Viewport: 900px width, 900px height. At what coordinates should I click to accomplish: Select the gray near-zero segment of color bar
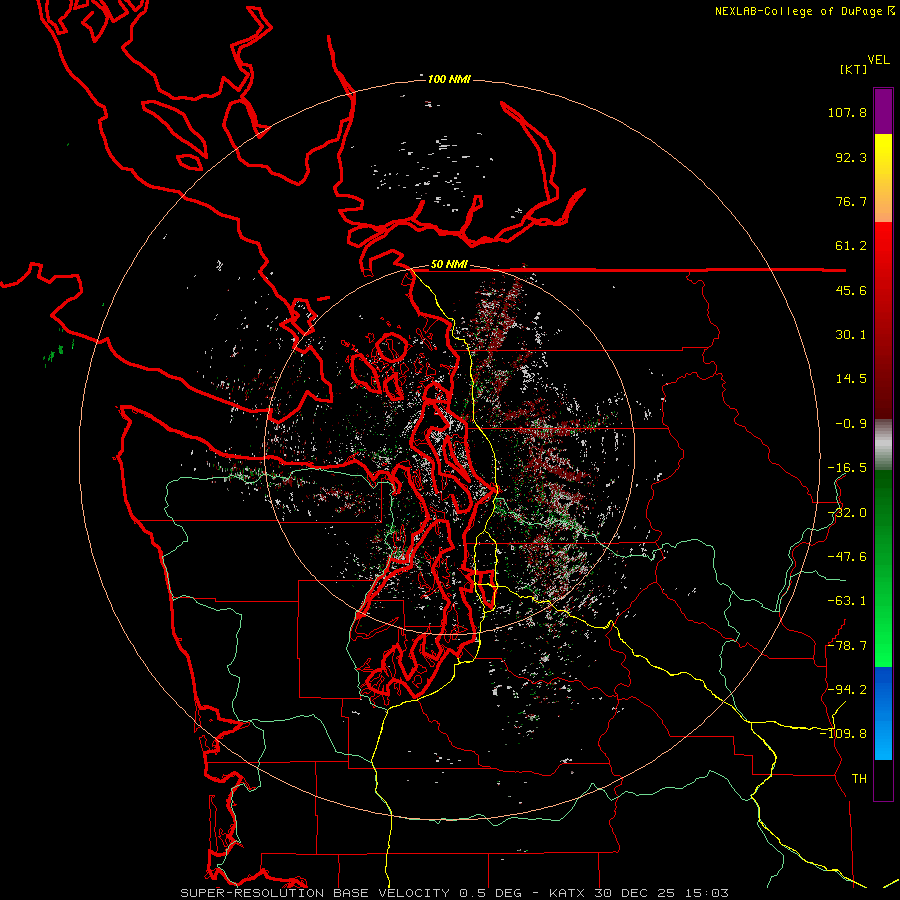883,445
